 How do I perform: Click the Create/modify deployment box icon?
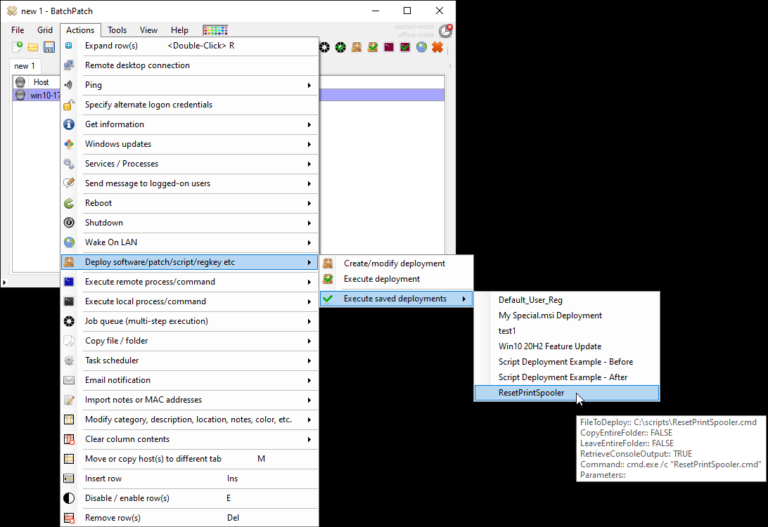(x=328, y=264)
